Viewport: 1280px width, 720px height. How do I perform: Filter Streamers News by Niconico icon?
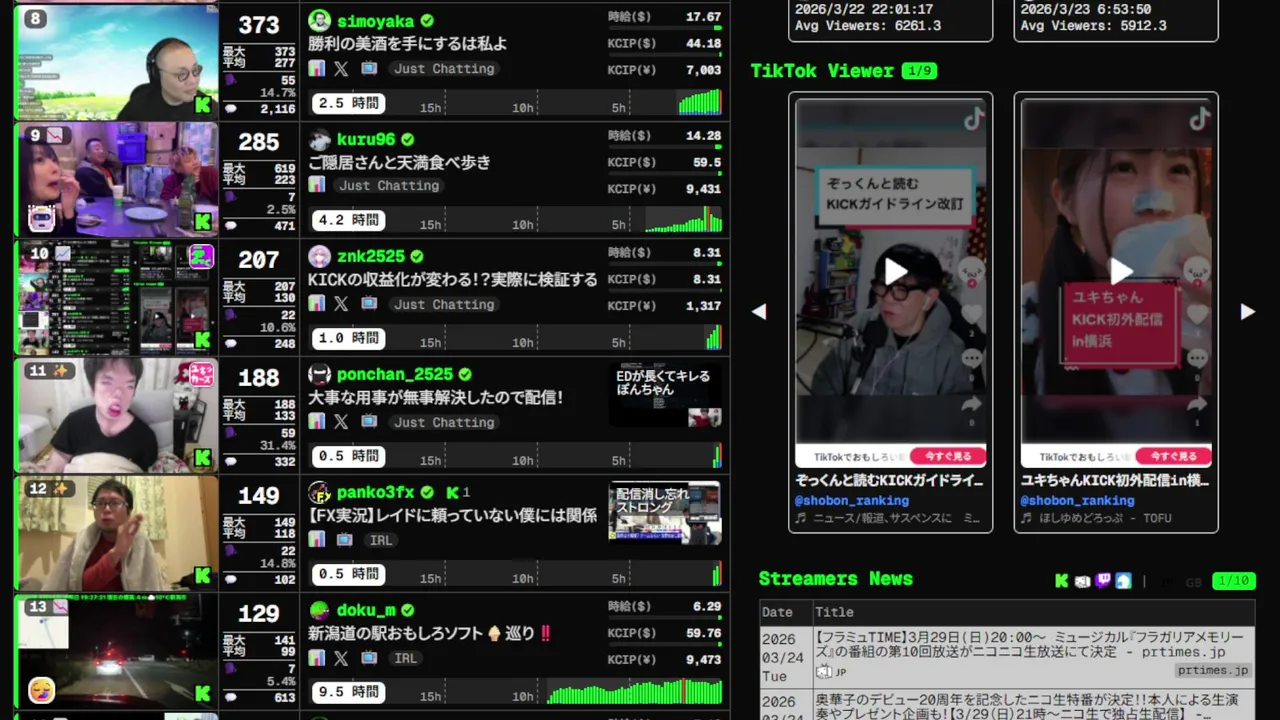(1083, 581)
